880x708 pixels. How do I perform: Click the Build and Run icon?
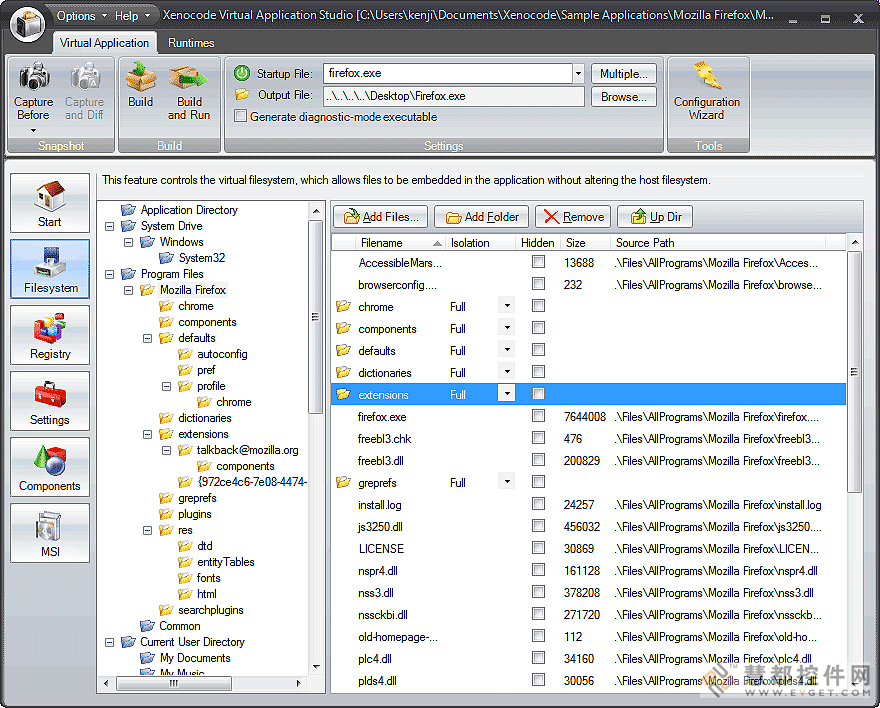click(x=189, y=77)
